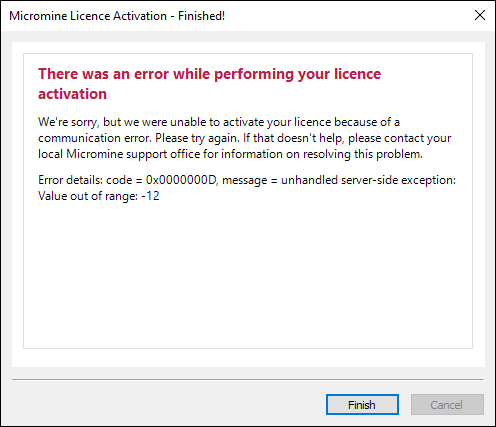This screenshot has width=496, height=427.
Task: Click the grey footer area left of Finish
Action: tap(167, 405)
